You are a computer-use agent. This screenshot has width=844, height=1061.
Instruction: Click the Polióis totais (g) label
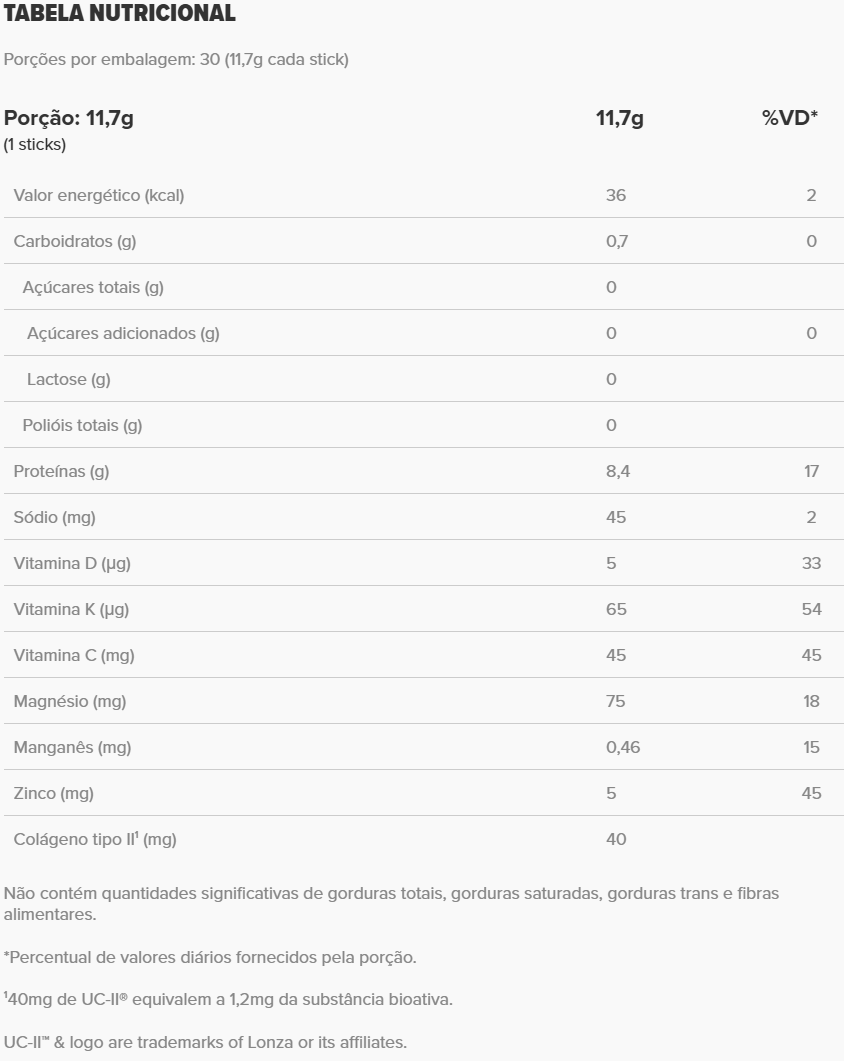[82, 425]
